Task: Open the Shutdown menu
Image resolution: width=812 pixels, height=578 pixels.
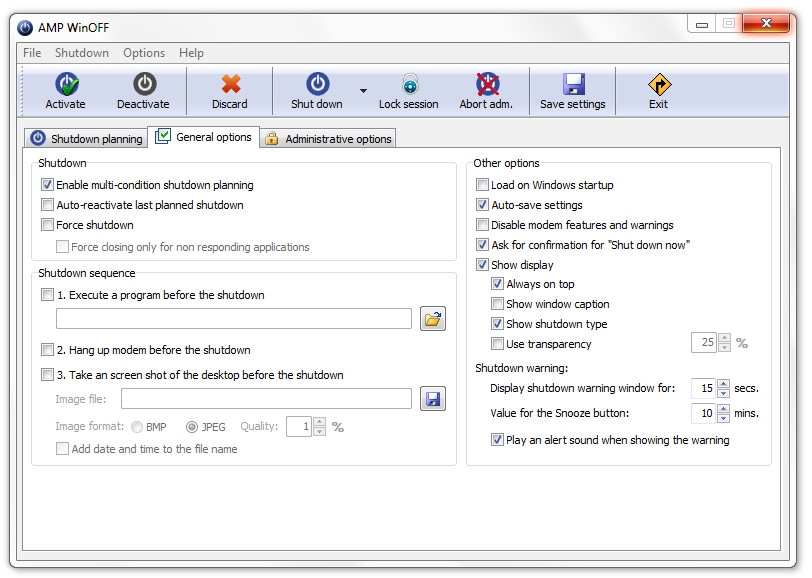Action: [x=82, y=53]
